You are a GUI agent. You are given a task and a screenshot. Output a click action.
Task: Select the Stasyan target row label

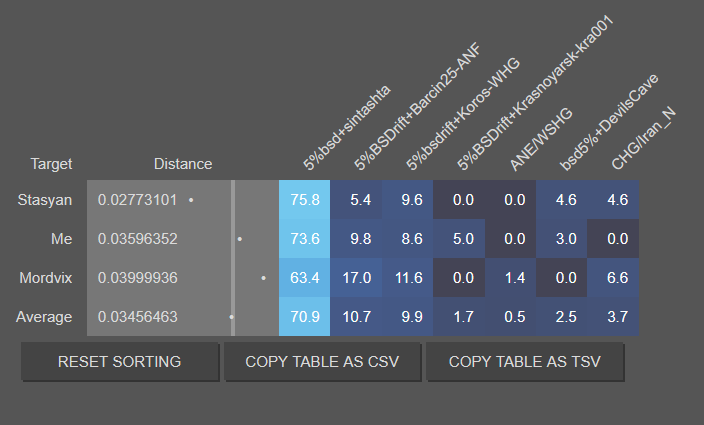point(44,200)
